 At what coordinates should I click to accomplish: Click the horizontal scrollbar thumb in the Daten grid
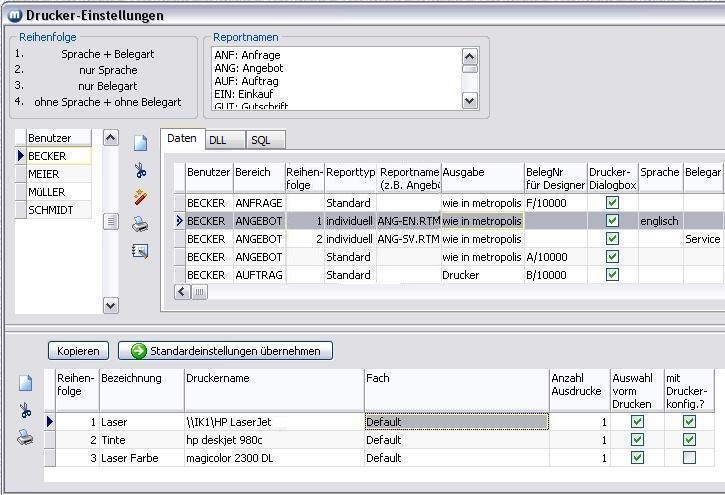point(200,292)
